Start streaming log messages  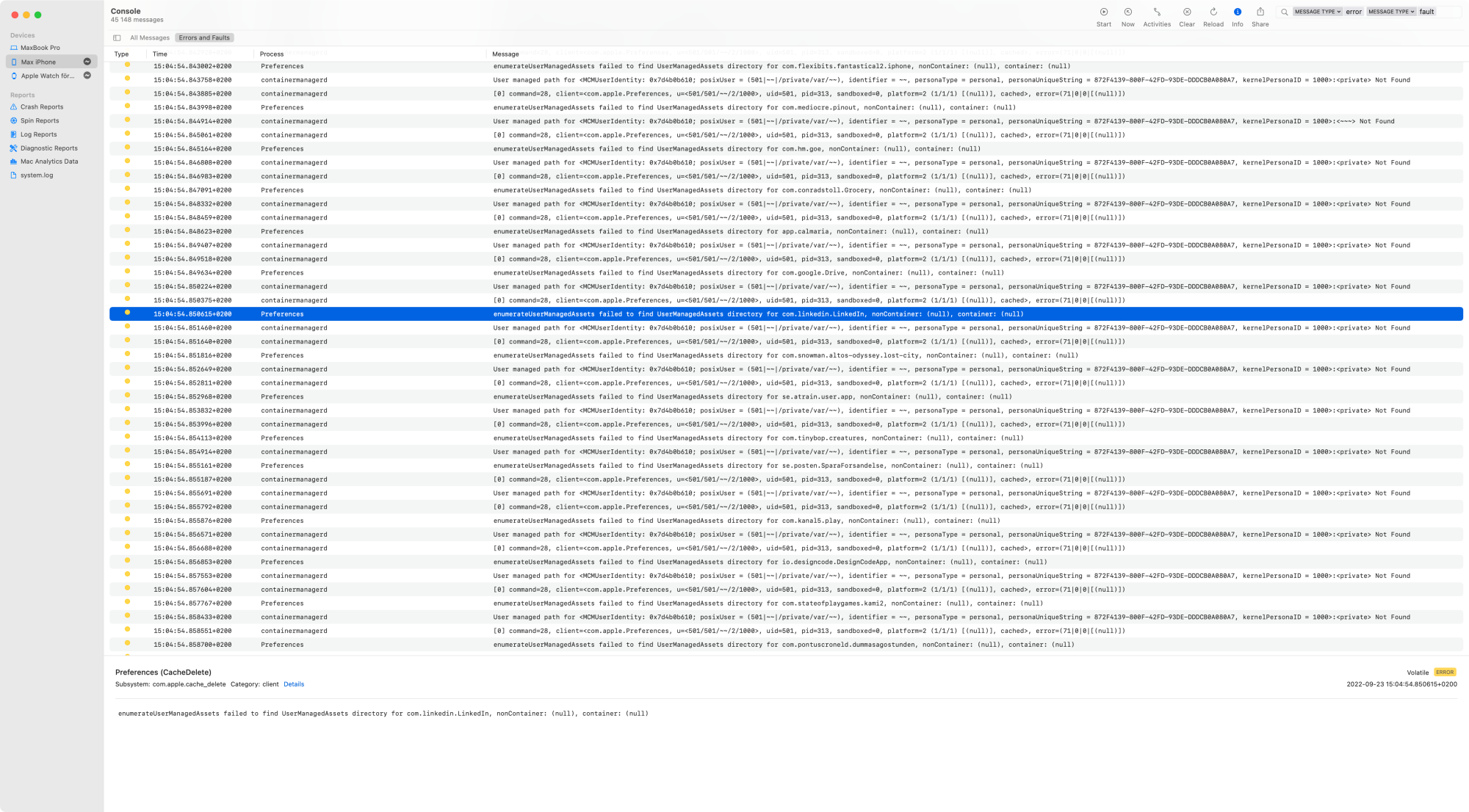1103,12
